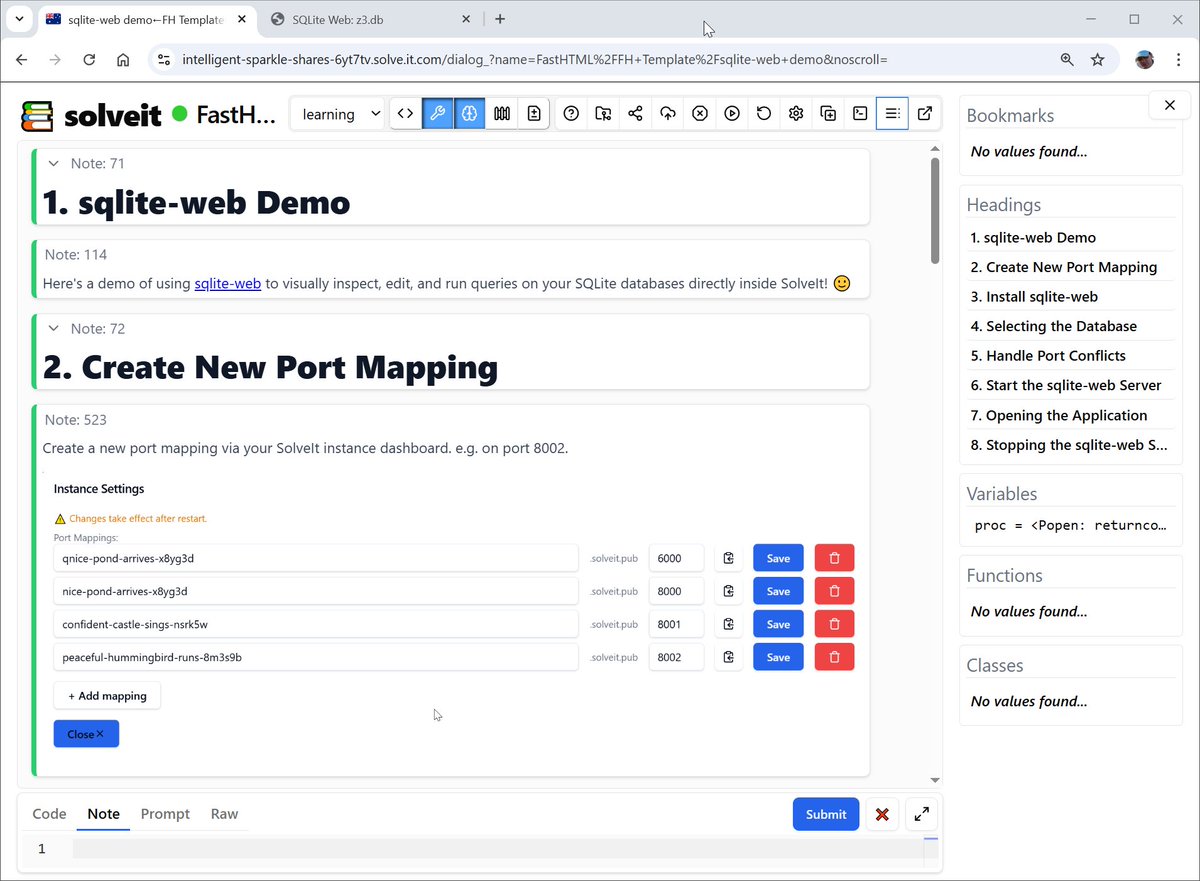This screenshot has height=881, width=1200.
Task: Click Save for port 8002 mapping
Action: pos(778,657)
